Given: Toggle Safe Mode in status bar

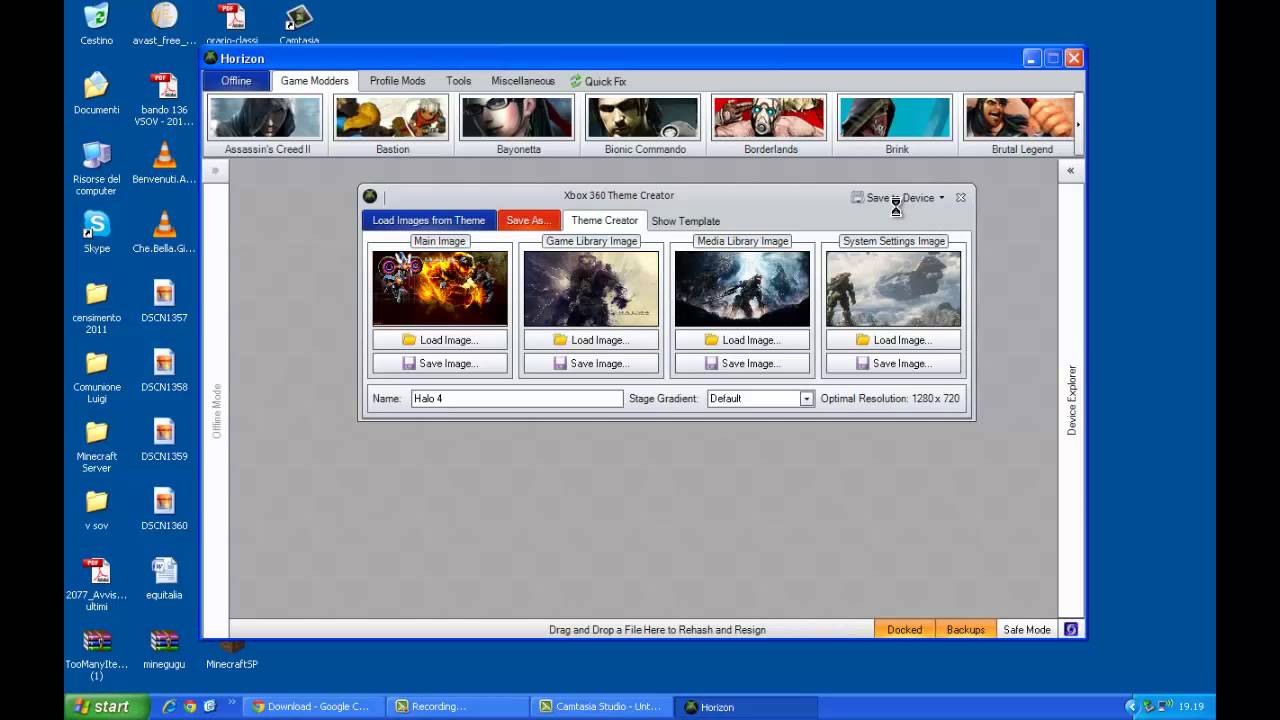Looking at the screenshot, I should click(1027, 629).
